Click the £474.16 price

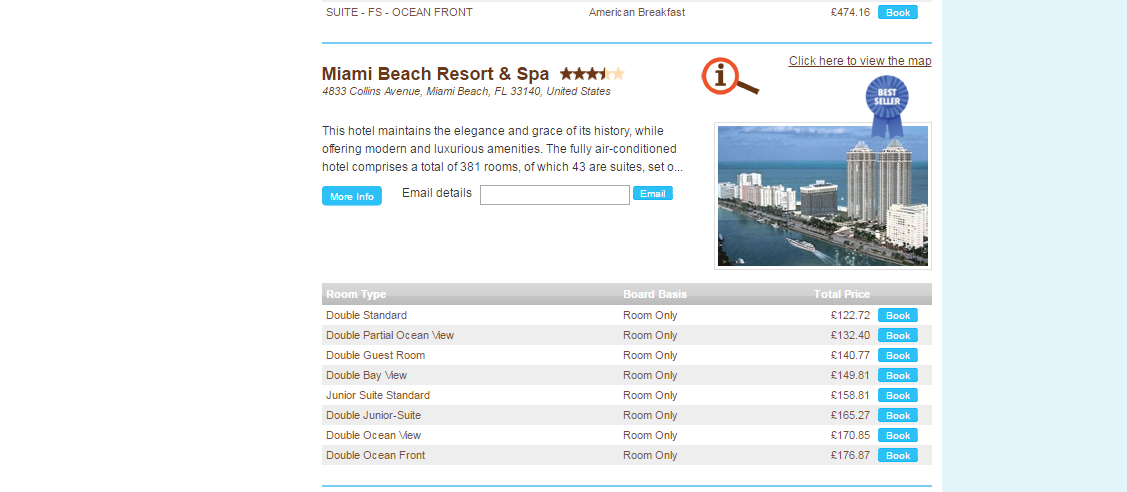[850, 12]
